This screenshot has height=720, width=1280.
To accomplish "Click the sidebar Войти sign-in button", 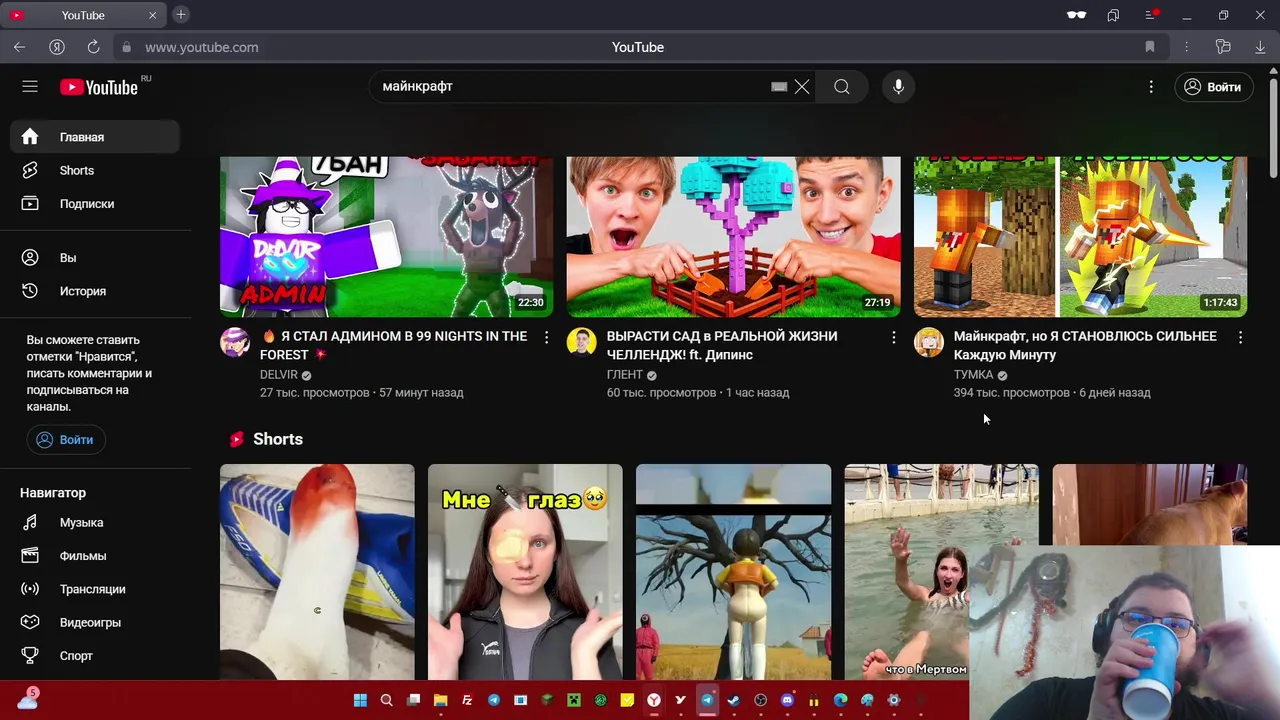I will click(x=66, y=440).
